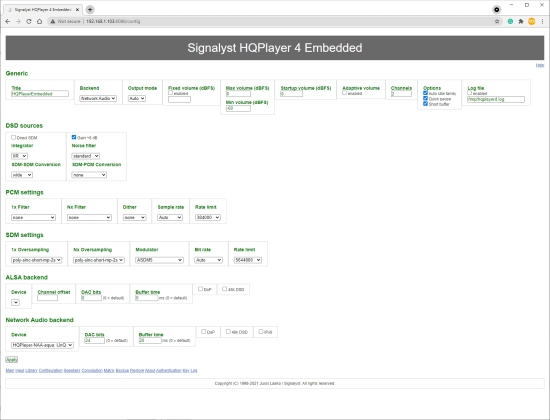550x420 pixels.
Task: Click the round media icon in title bar
Action: coord(497,9)
